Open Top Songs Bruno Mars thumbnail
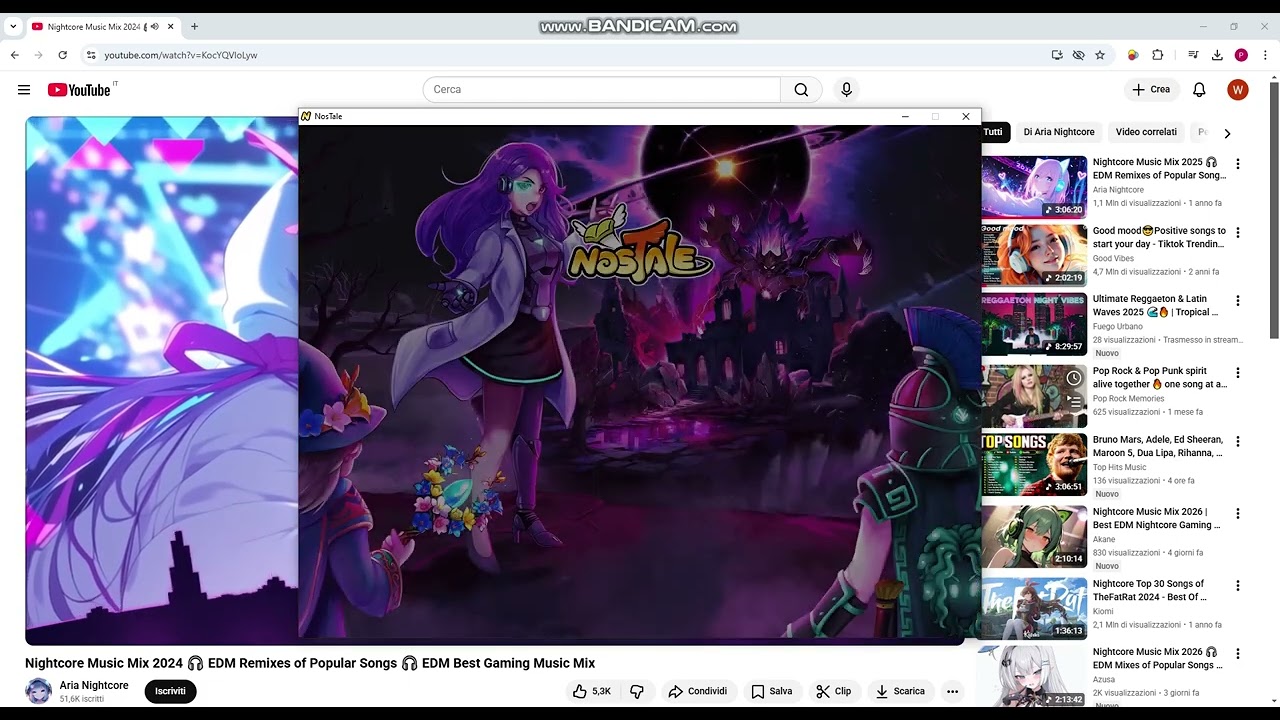This screenshot has height=720, width=1280. [x=1034, y=464]
